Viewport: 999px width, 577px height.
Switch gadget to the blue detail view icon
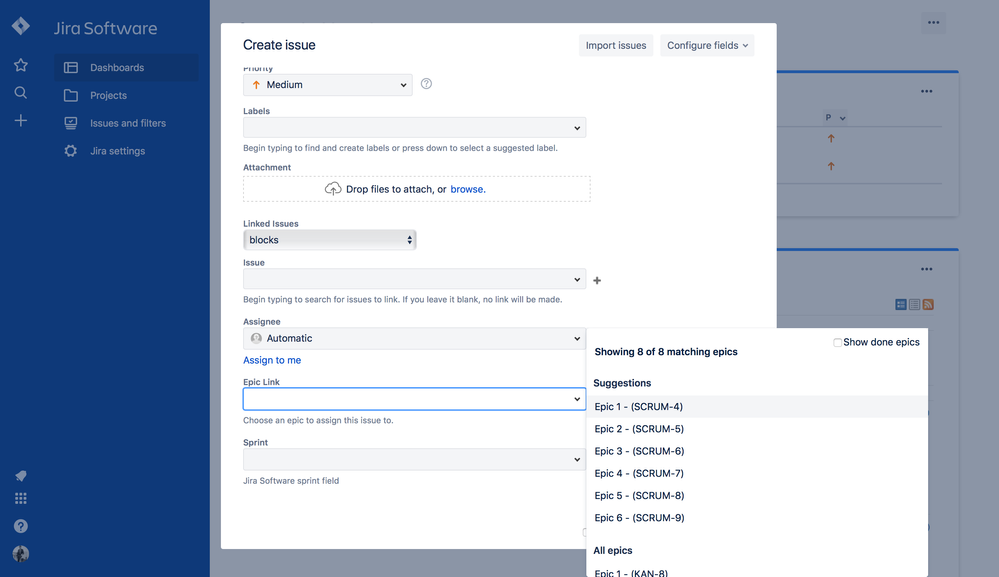[901, 304]
